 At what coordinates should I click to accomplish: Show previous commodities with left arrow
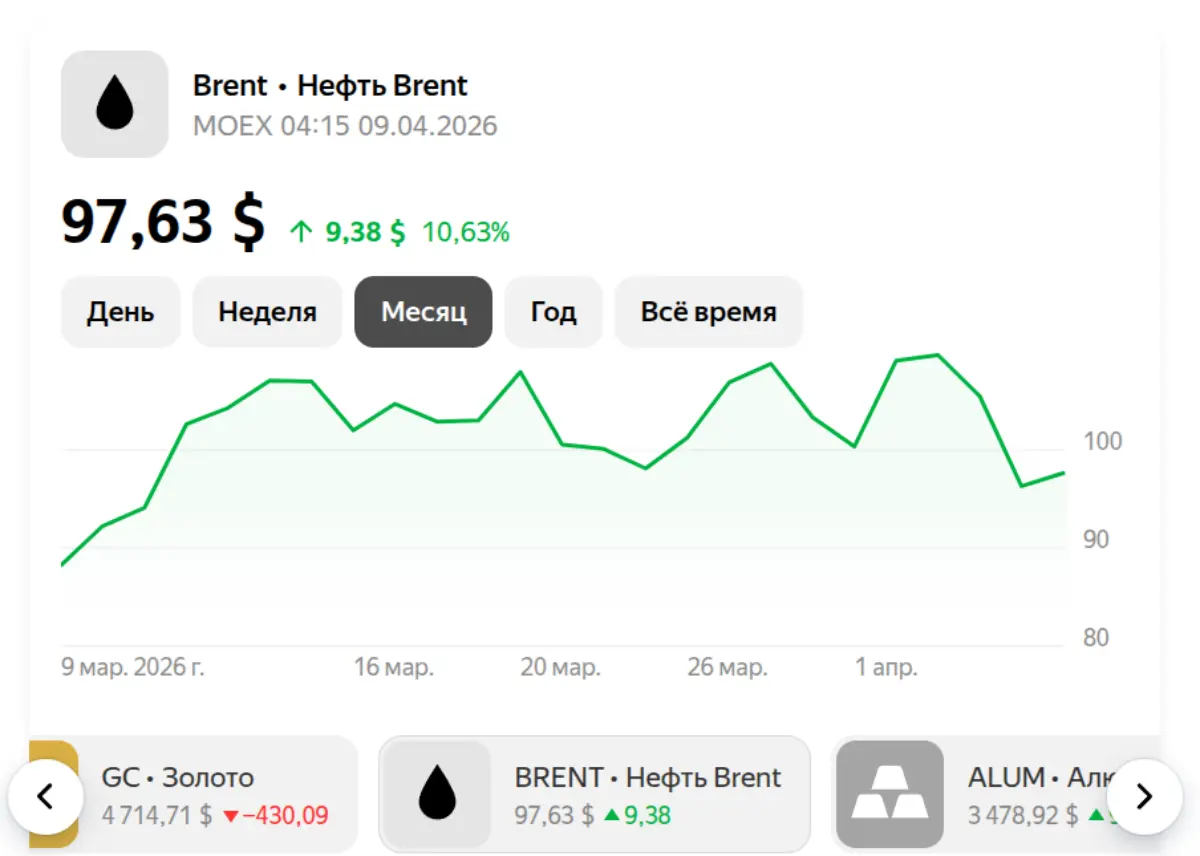pos(45,796)
